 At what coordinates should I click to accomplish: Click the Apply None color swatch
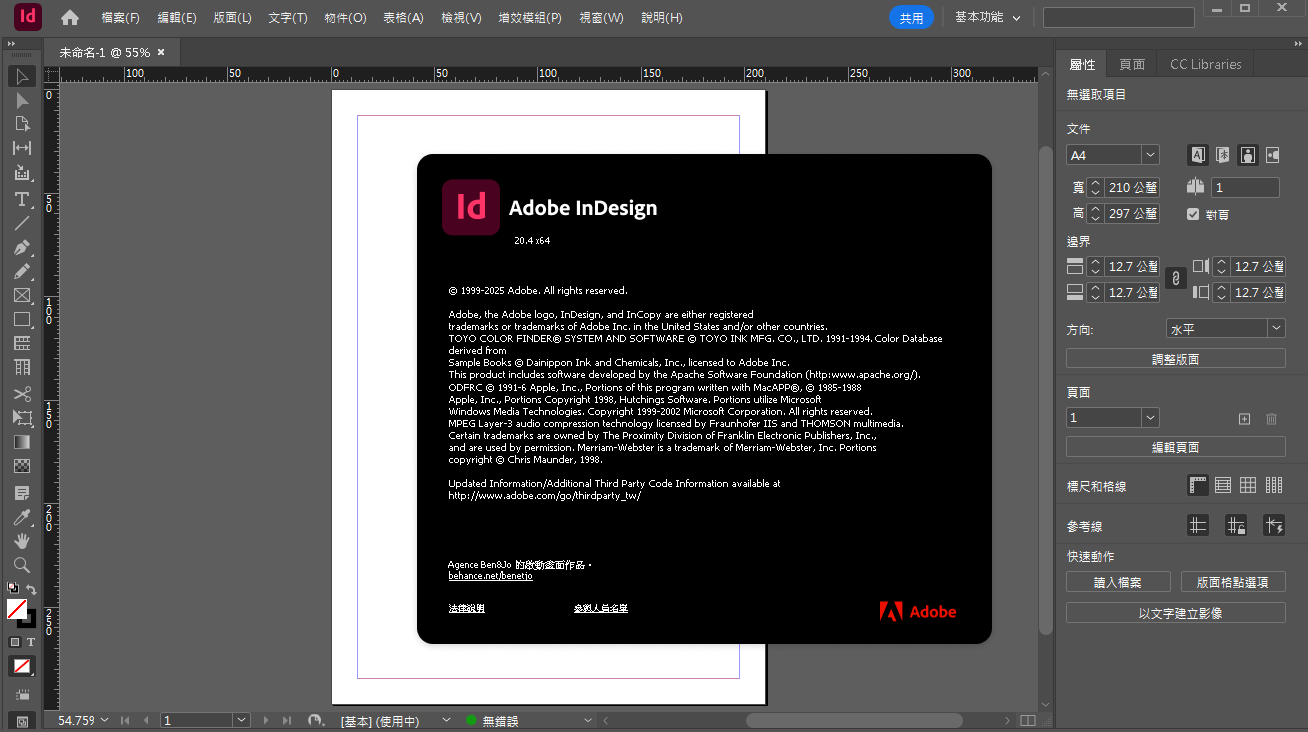(22, 666)
